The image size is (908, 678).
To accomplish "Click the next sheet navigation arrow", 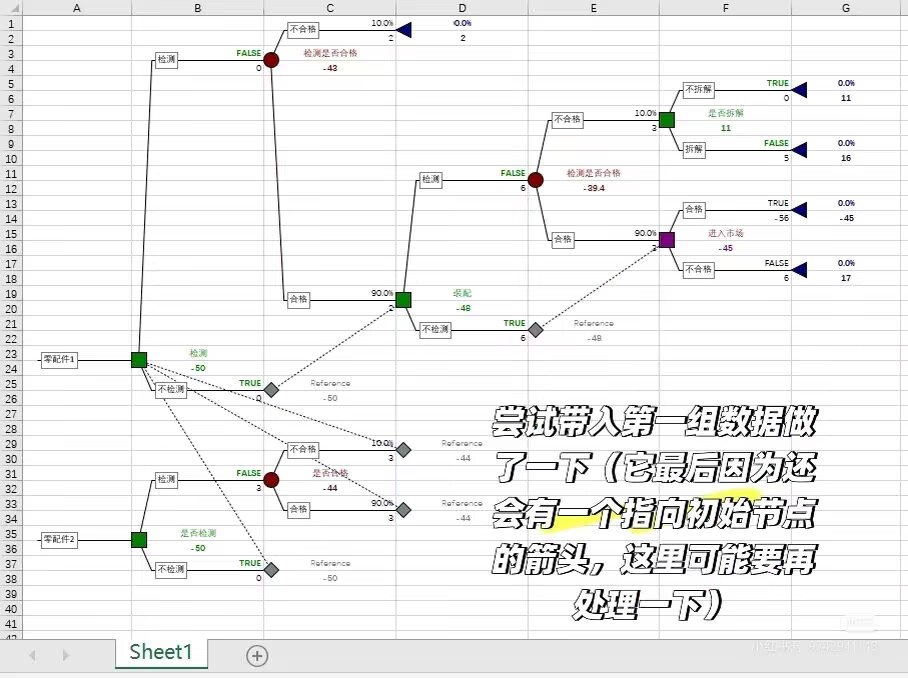I will click(65, 655).
